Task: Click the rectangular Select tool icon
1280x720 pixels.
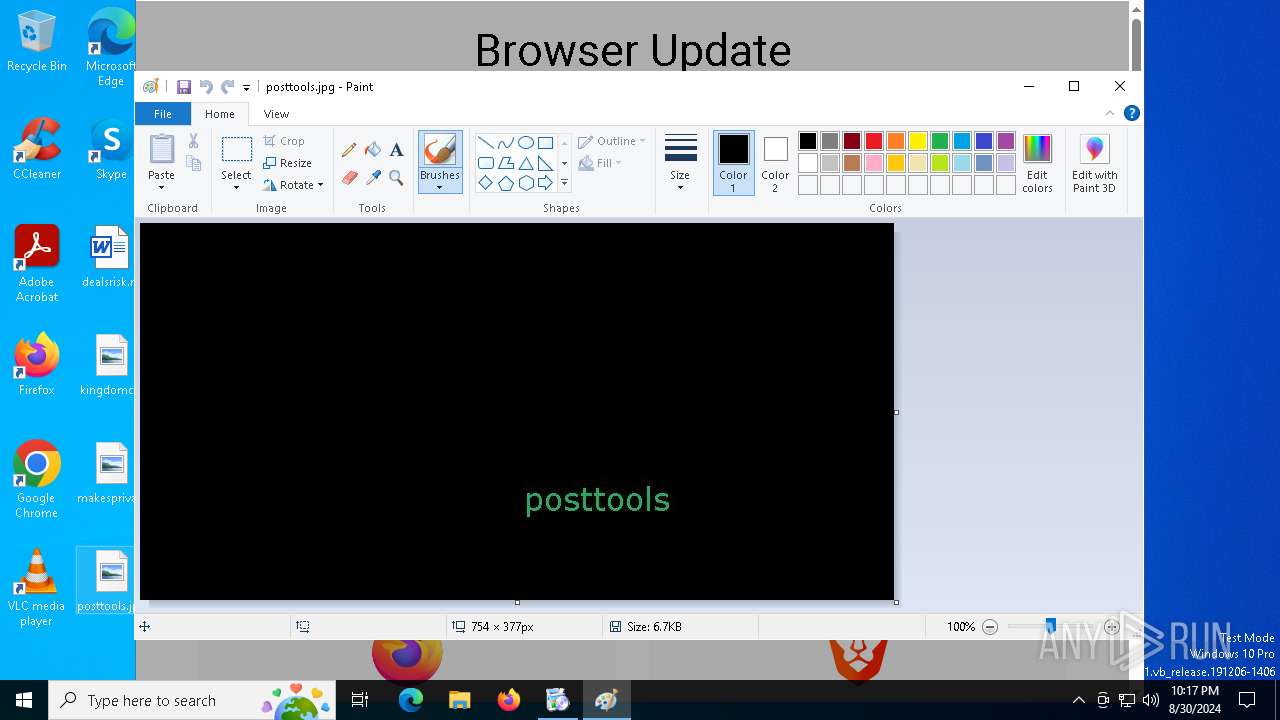Action: [x=236, y=150]
